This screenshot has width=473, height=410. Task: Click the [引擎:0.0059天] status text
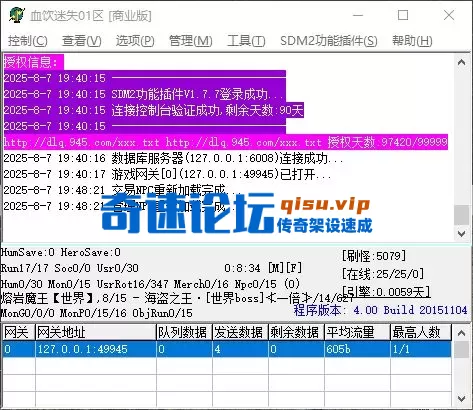tap(387, 292)
